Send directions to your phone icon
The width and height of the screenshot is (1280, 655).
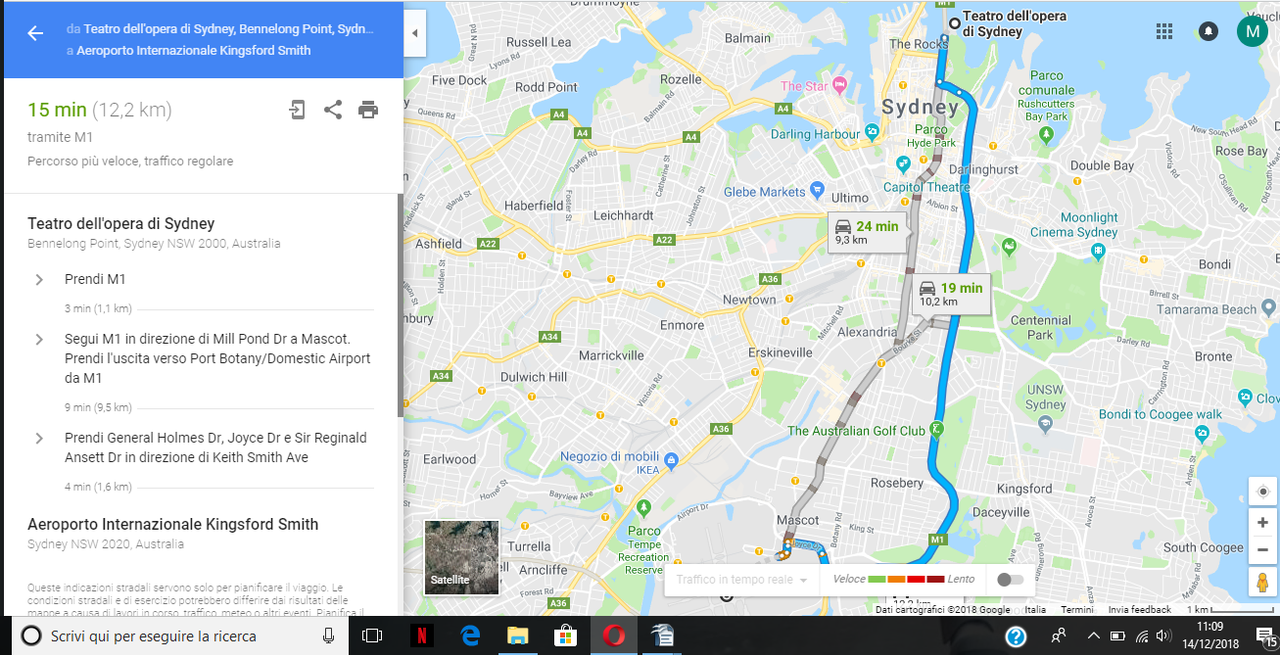tap(297, 110)
